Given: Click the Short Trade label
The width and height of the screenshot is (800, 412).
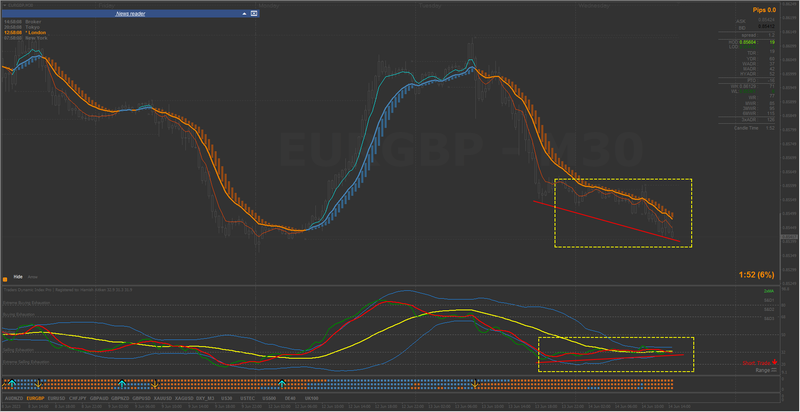Looking at the screenshot, I should [756, 363].
